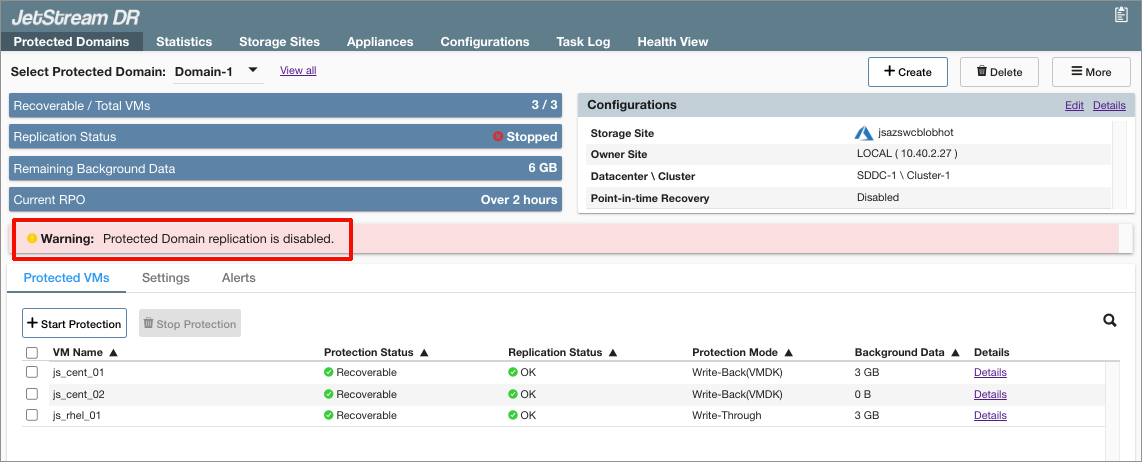
Task: Click the Create protected domain button
Action: 908,72
